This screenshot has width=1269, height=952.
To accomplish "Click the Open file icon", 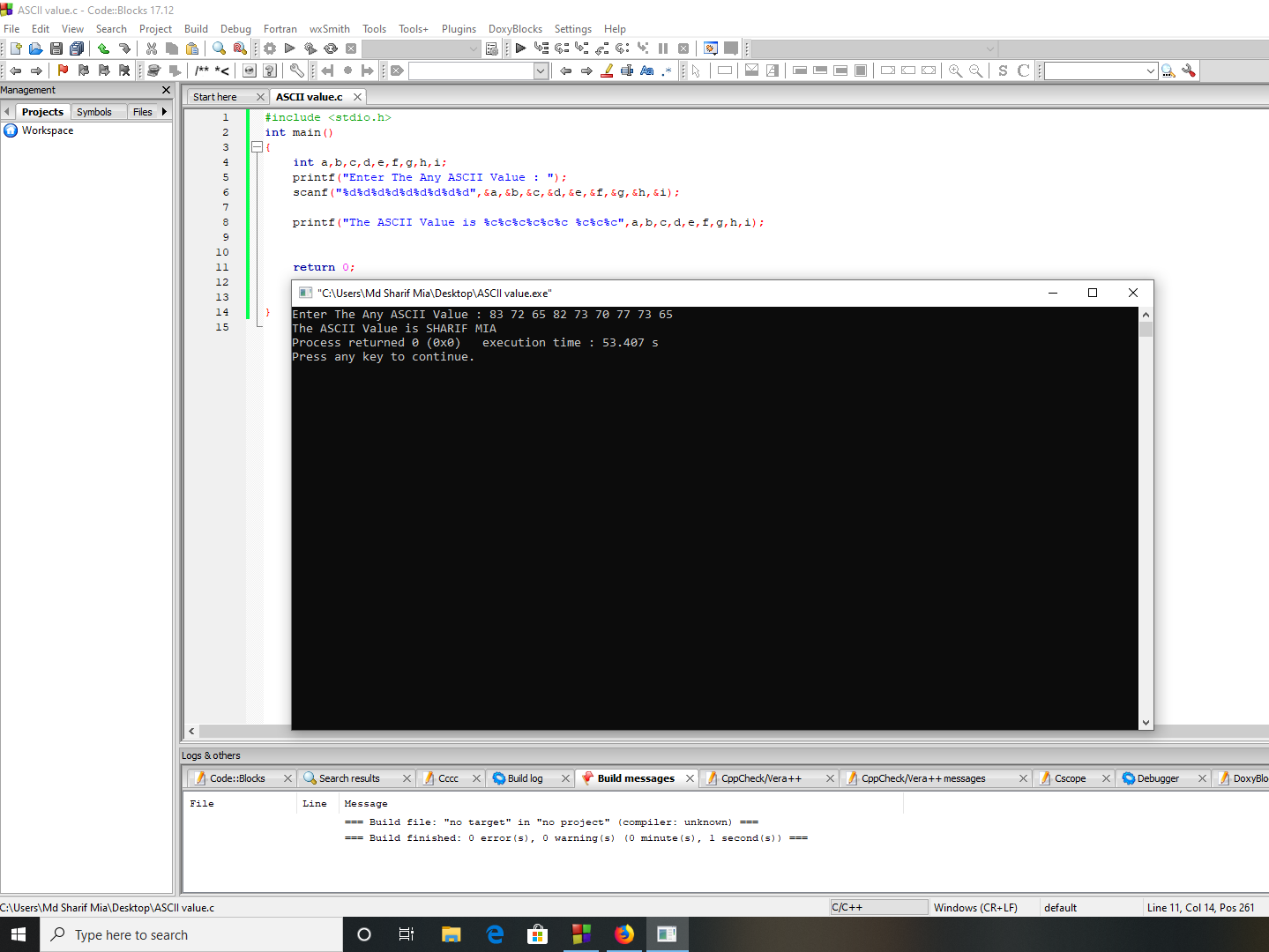I will point(36,48).
